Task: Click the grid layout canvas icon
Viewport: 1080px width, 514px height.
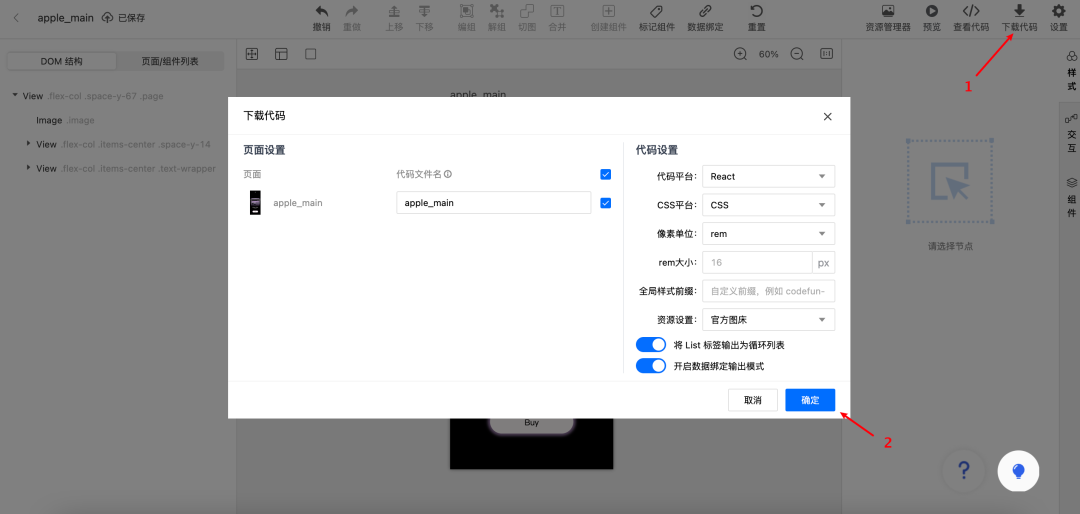Action: [x=251, y=54]
